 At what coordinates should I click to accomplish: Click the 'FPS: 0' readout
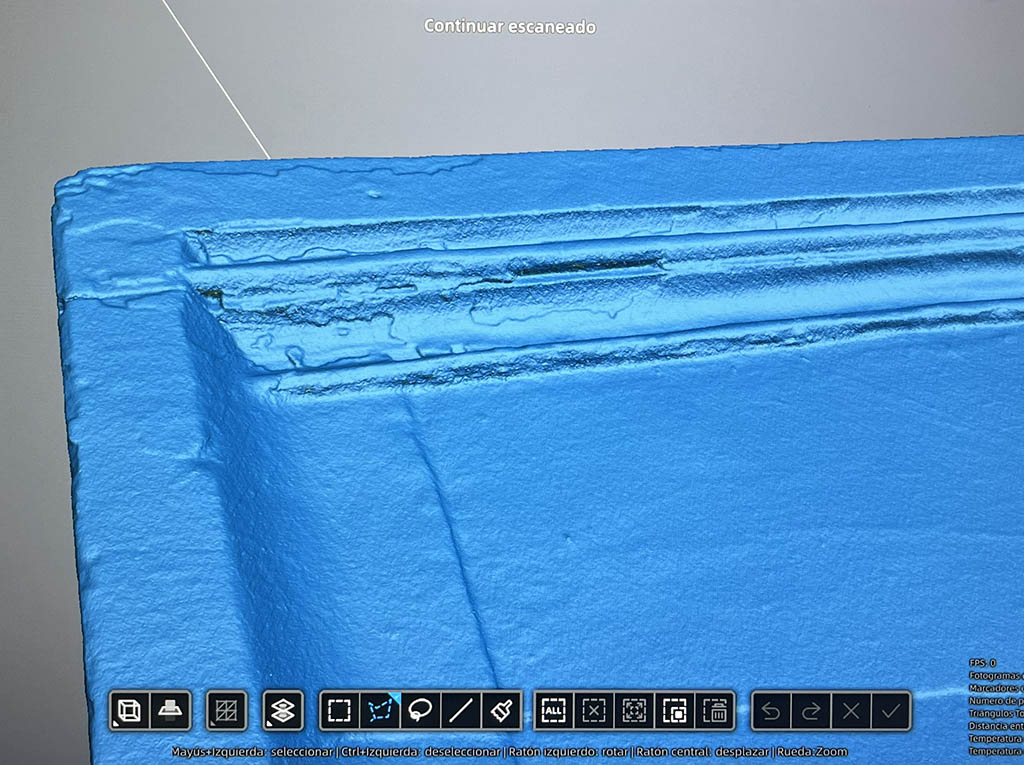pos(983,663)
